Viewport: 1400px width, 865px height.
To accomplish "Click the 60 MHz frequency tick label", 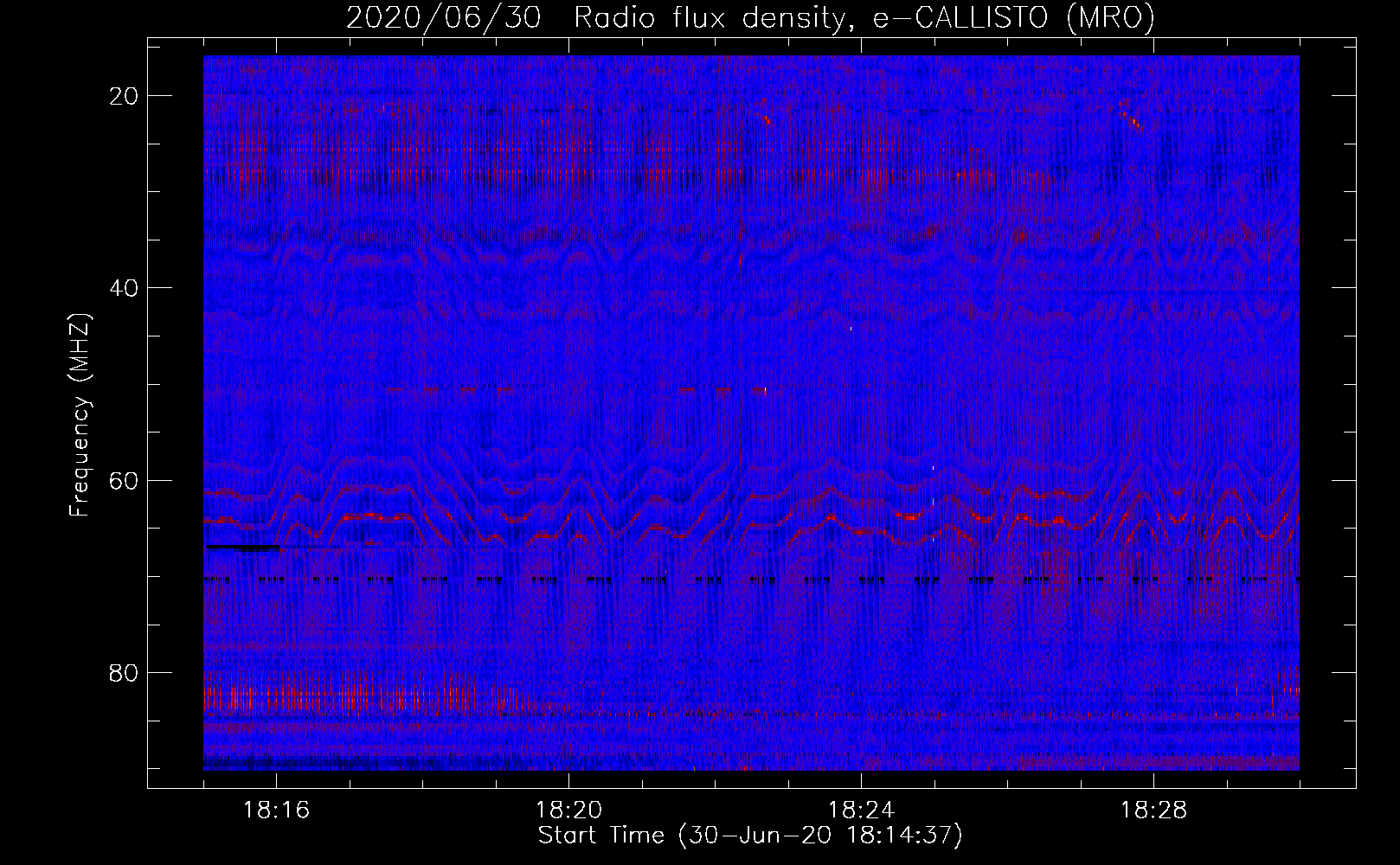I will click(x=124, y=480).
